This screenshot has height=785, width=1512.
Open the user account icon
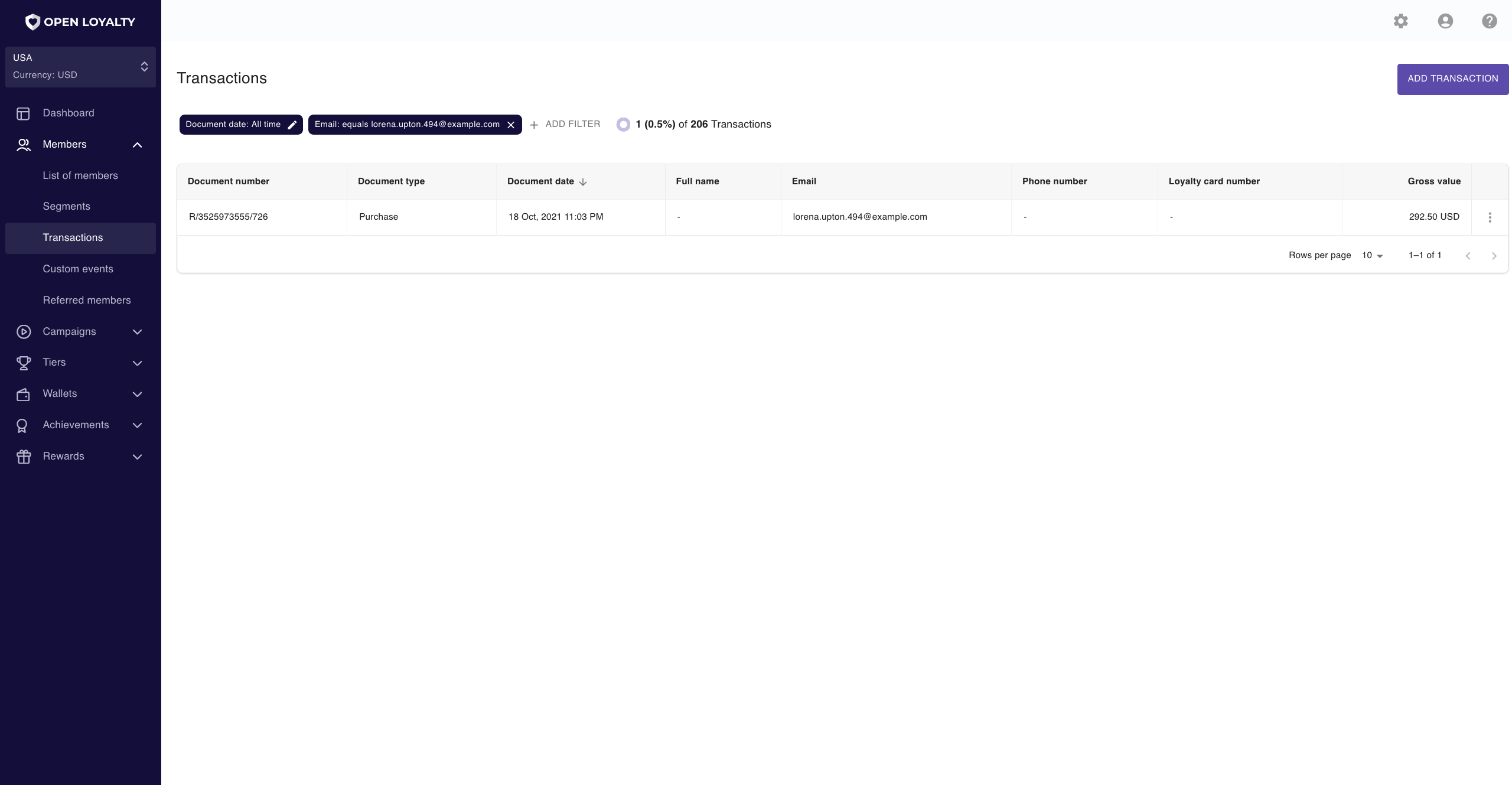point(1445,21)
